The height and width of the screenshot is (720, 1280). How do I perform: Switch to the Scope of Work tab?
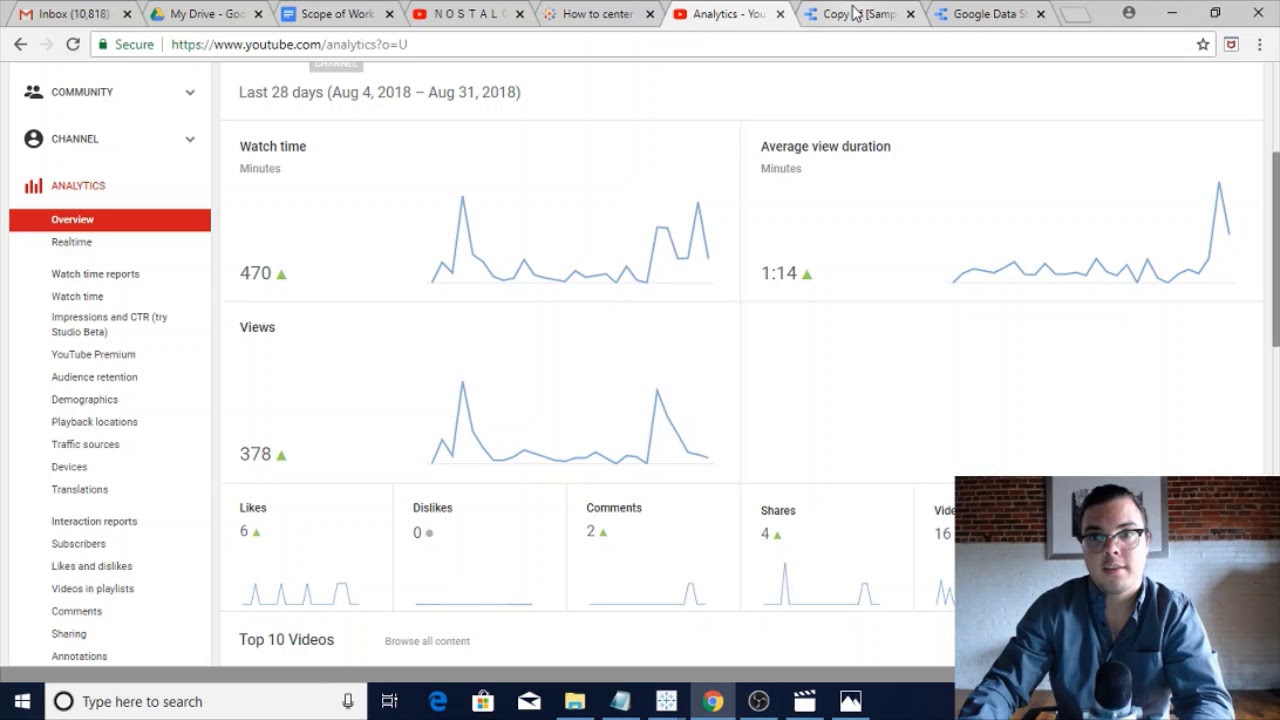tap(337, 14)
